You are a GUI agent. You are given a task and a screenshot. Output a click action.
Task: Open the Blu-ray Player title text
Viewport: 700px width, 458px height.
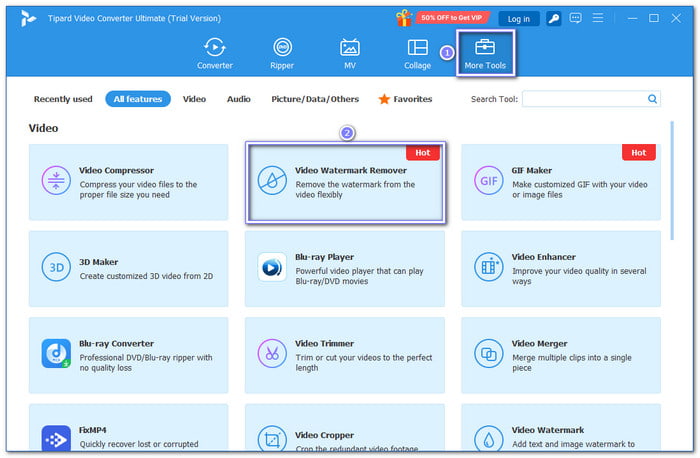pos(325,257)
